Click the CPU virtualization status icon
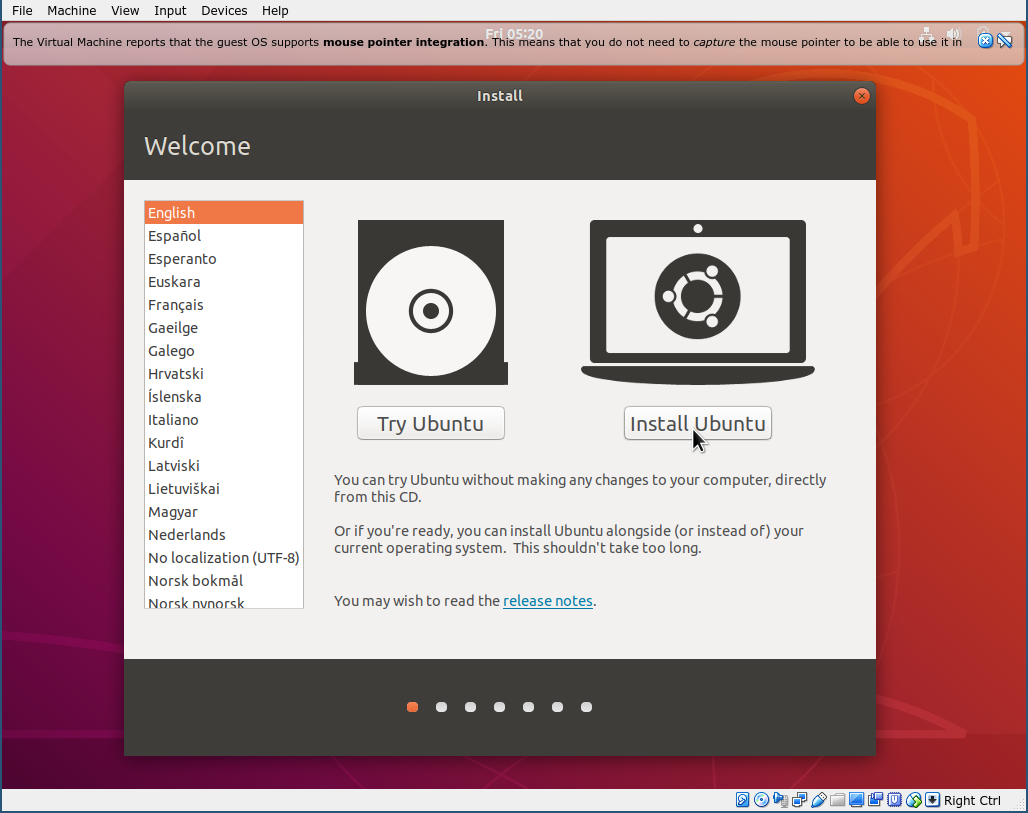1028x813 pixels. pyautogui.click(x=895, y=800)
